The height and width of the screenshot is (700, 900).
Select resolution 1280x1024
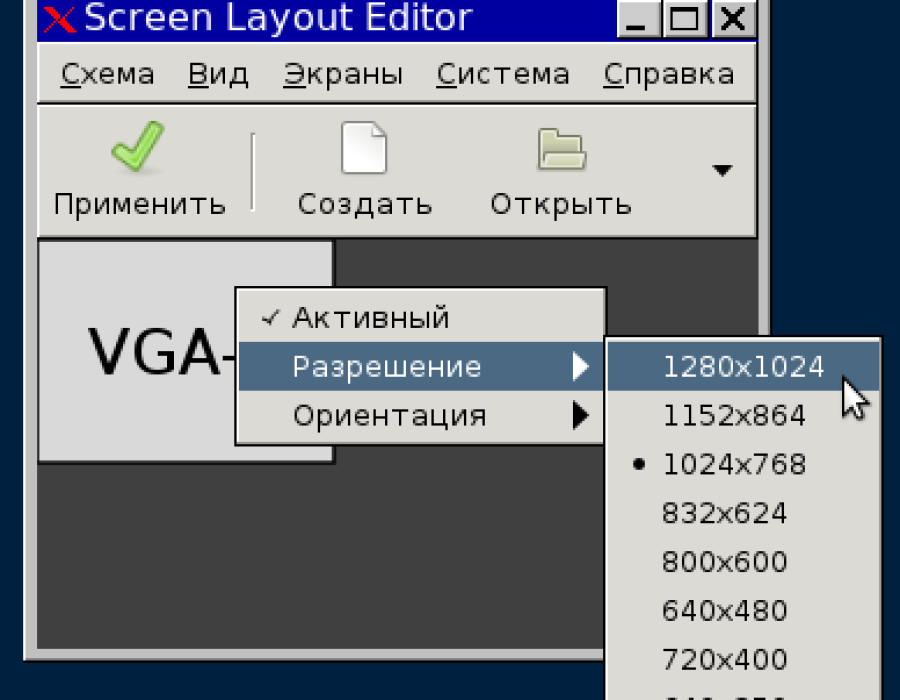point(743,366)
